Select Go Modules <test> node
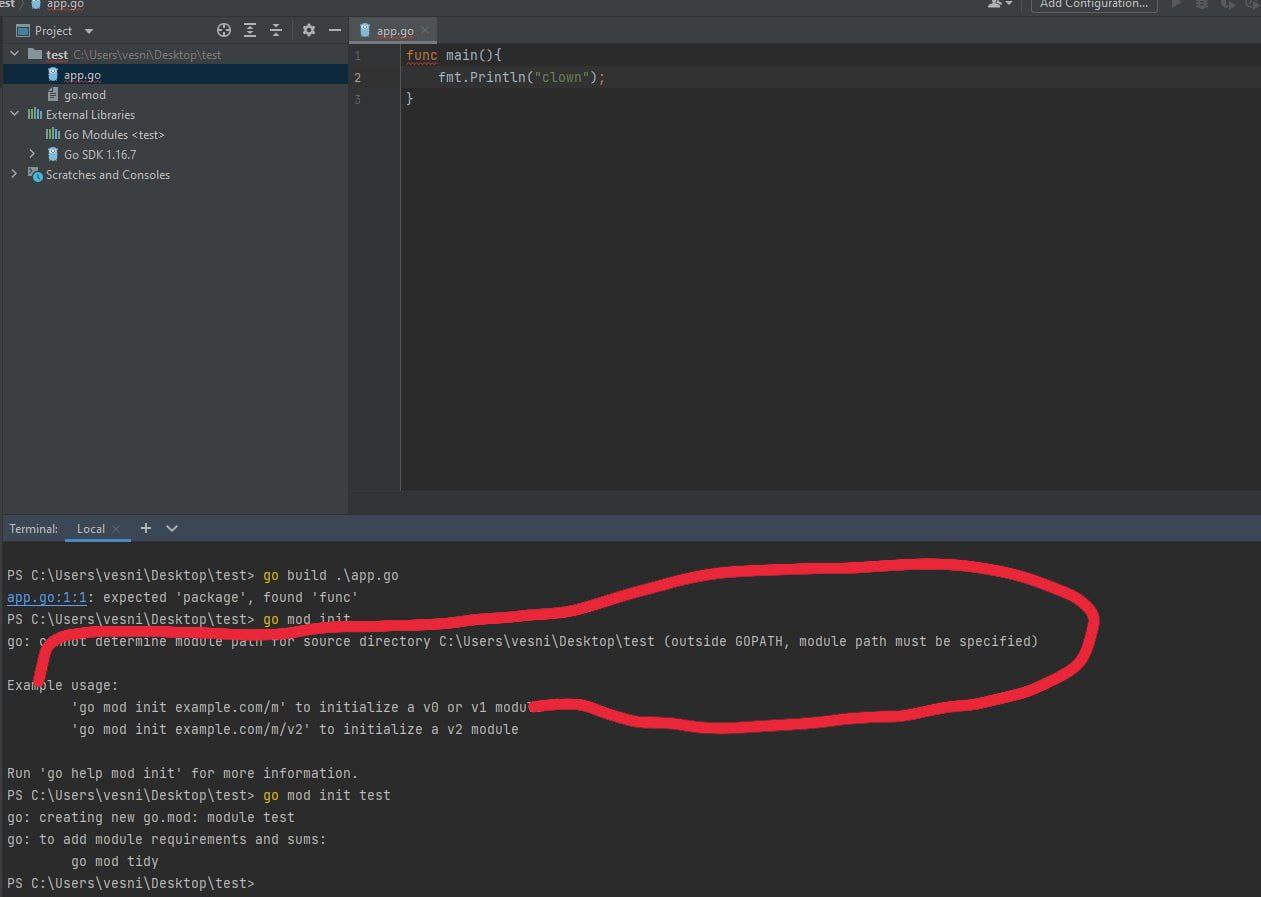The width and height of the screenshot is (1261, 897). pos(114,135)
